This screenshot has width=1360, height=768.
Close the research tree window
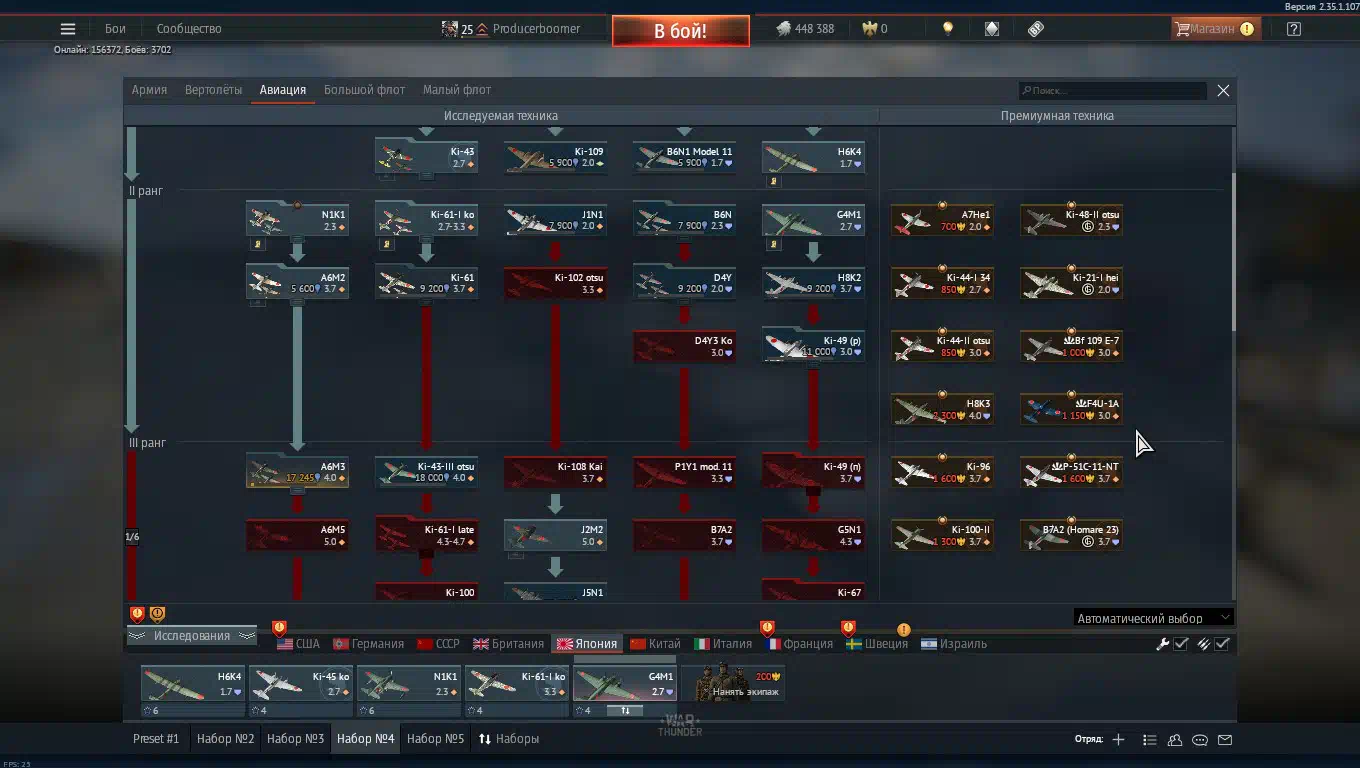[1223, 90]
